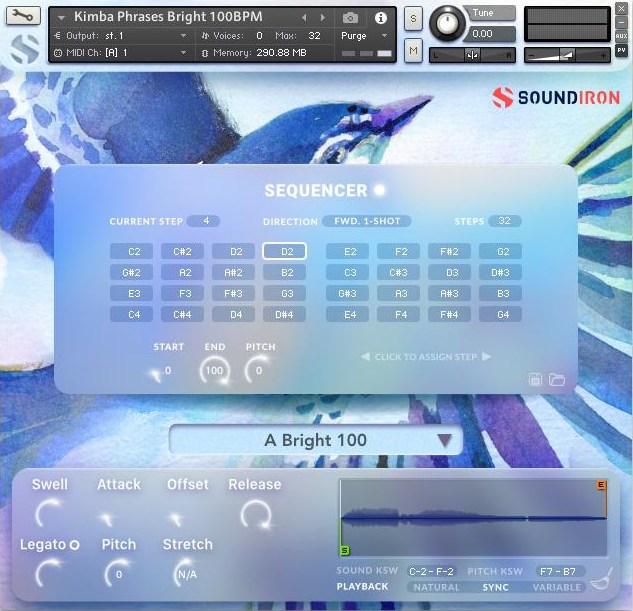Select sequencer step C3

pos(347,272)
